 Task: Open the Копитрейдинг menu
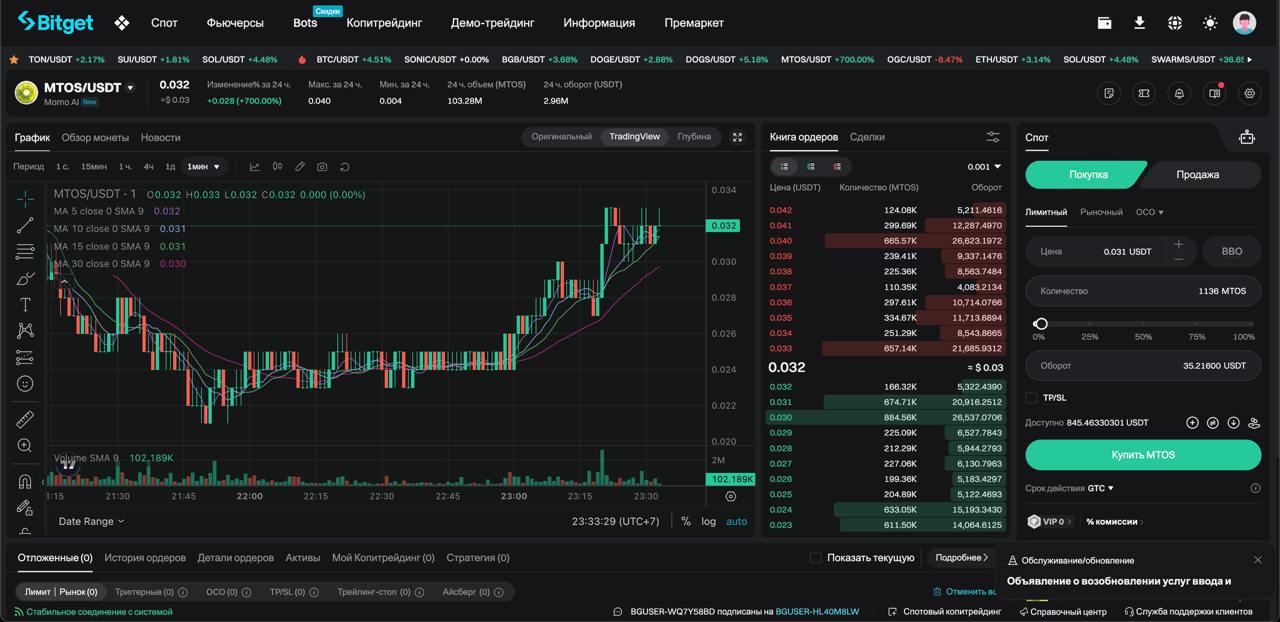[x=384, y=22]
